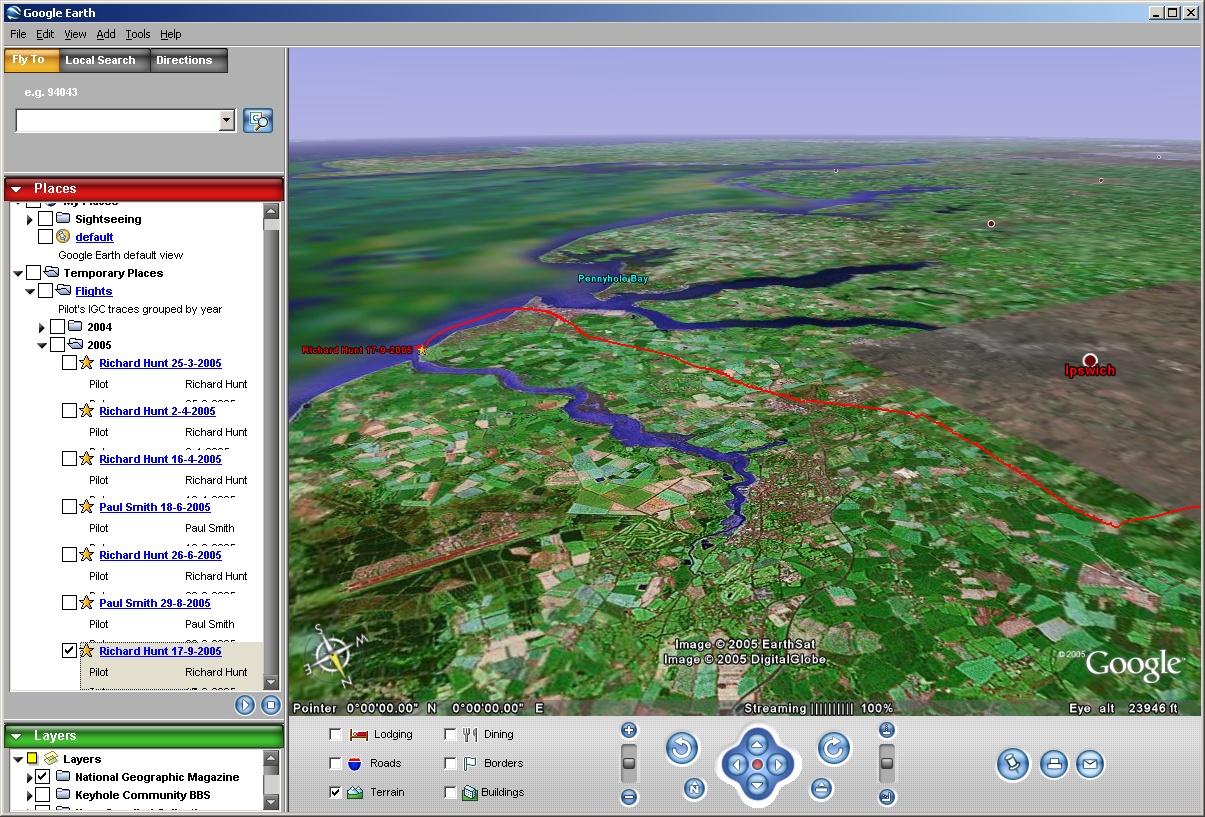
Task: Open the Richard Hunt 25-3-2005 flight link
Action: point(160,364)
